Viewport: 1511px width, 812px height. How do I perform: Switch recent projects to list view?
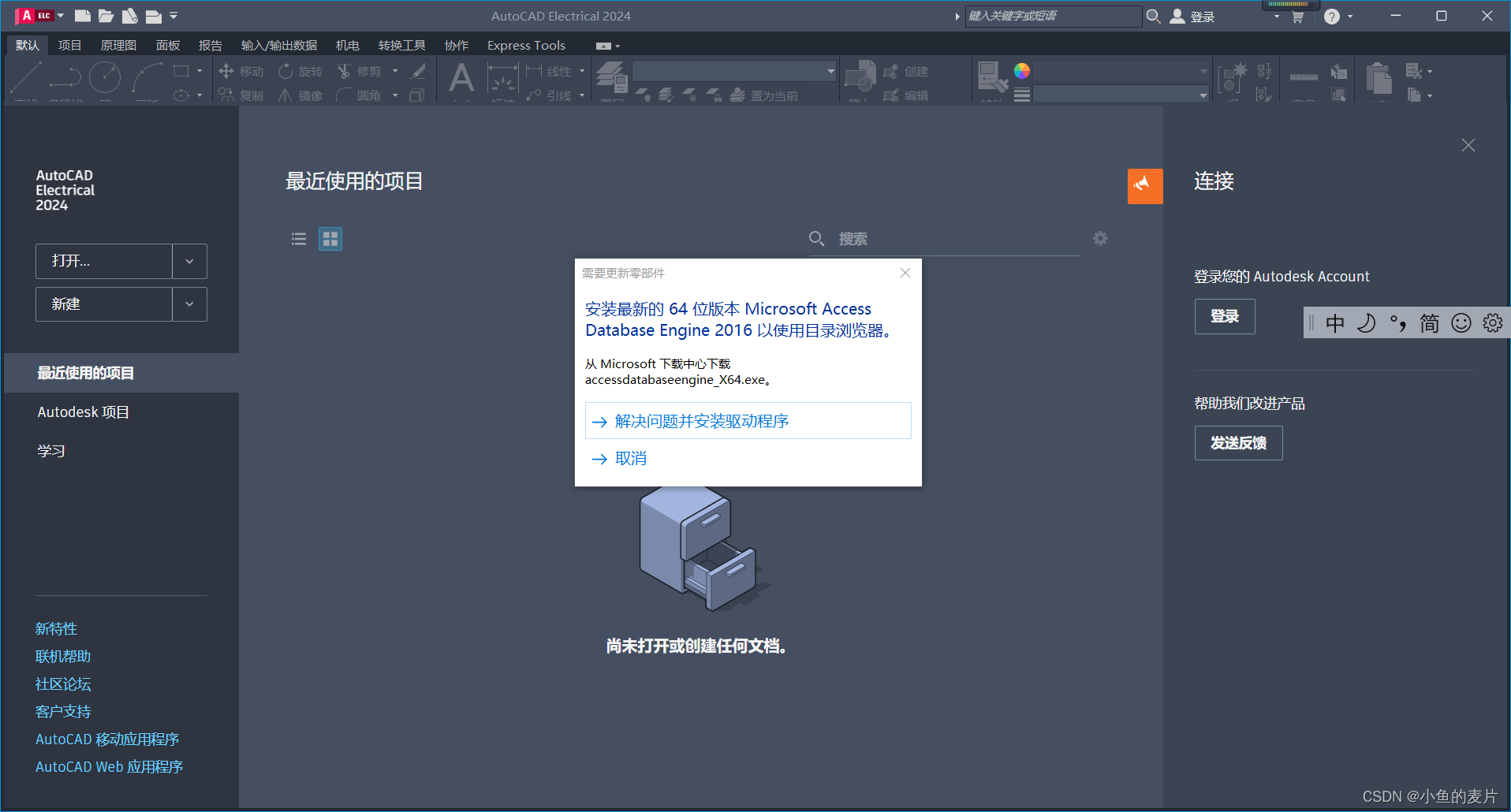[x=298, y=238]
